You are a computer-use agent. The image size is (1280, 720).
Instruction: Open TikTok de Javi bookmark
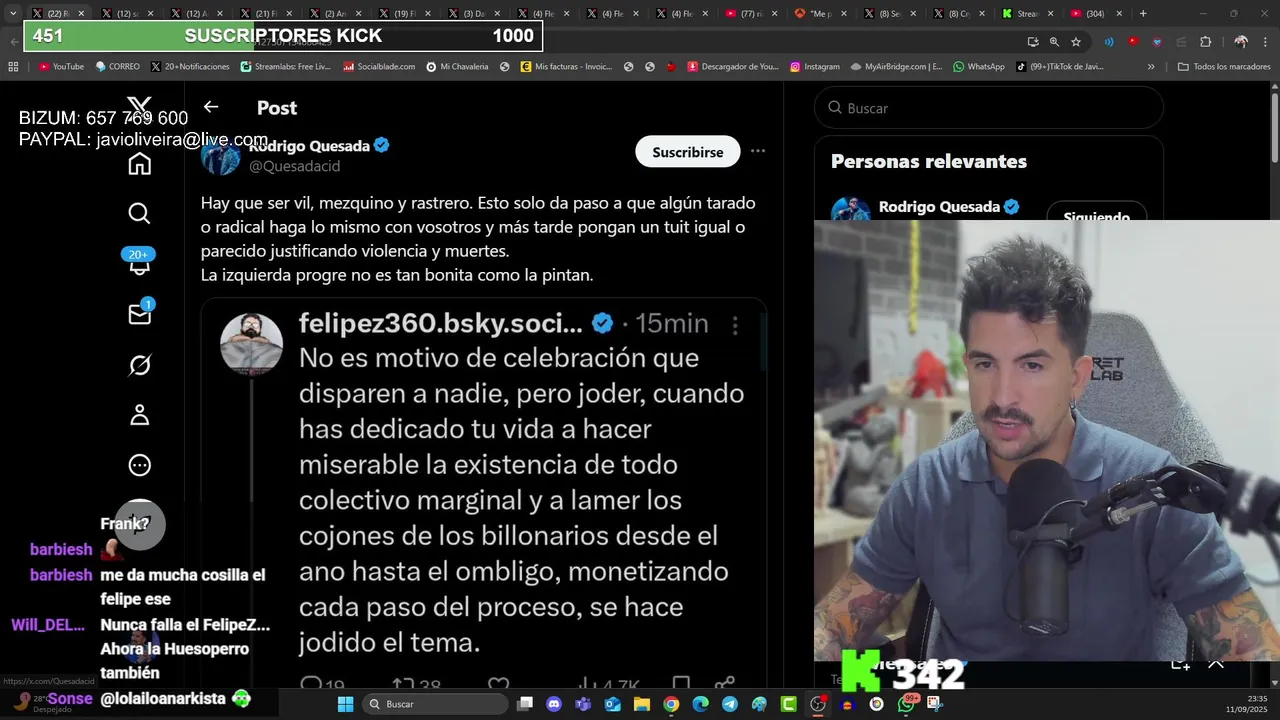[1059, 66]
